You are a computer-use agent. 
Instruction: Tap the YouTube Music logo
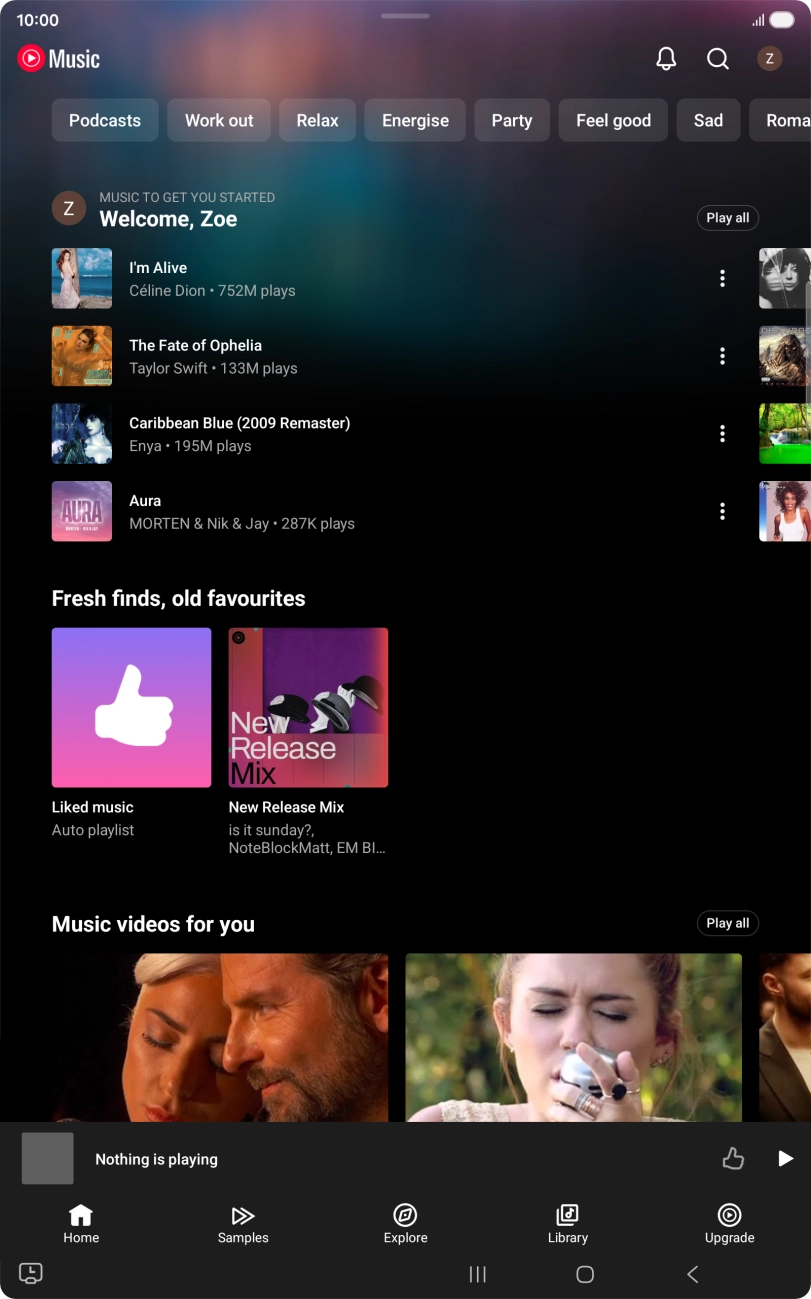click(59, 59)
